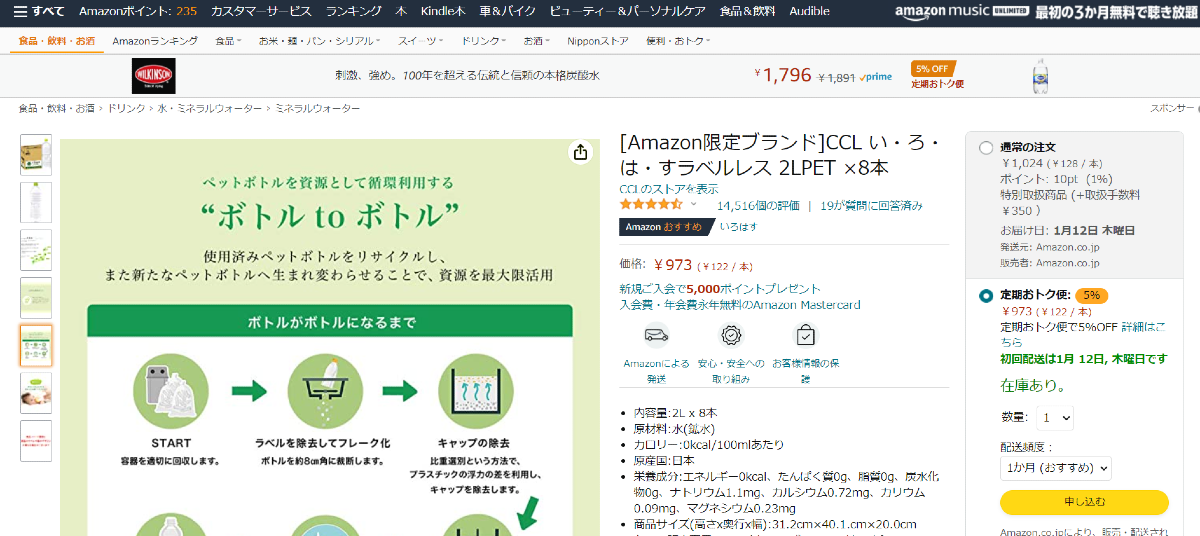Image resolution: width=1200 pixels, height=536 pixels.
Task: Click the share icon on product image
Action: (580, 152)
